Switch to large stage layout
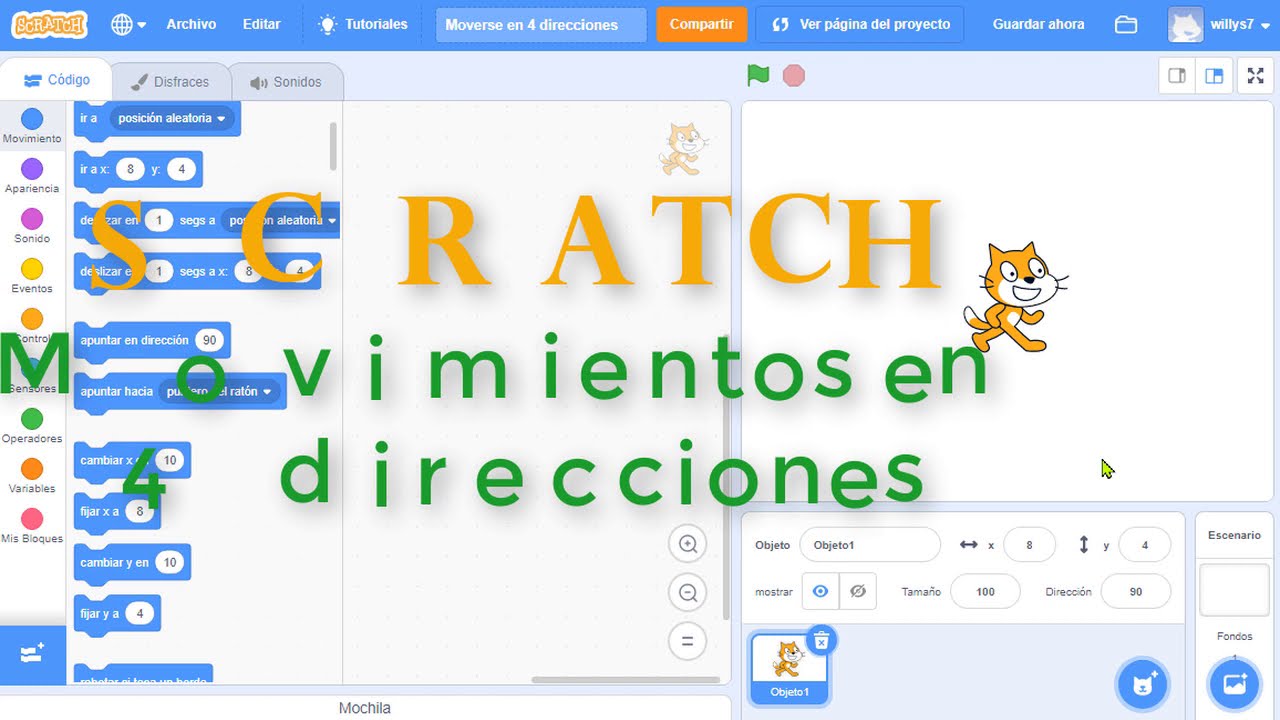The width and height of the screenshot is (1280, 720). coord(1214,76)
